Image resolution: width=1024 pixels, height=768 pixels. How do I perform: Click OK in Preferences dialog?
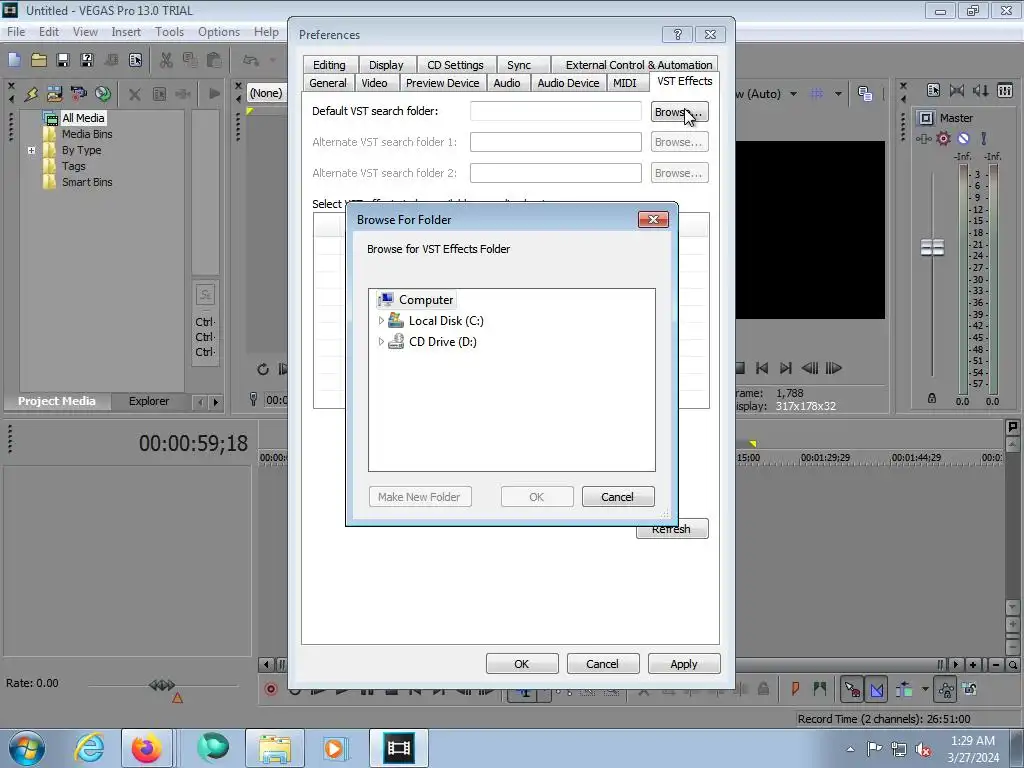click(x=522, y=664)
